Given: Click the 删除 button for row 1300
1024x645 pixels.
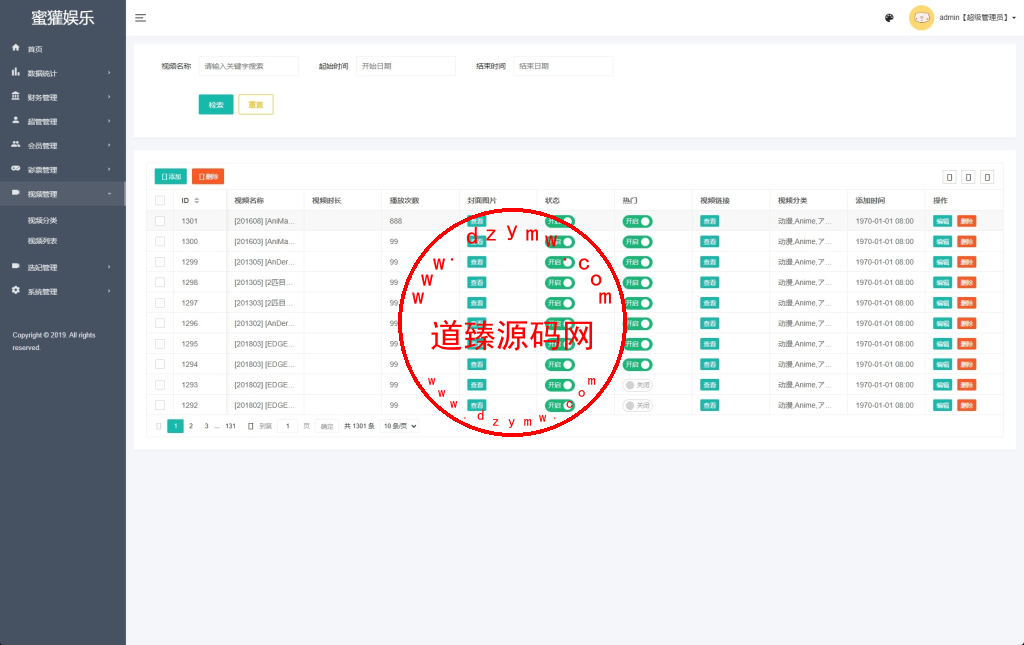Looking at the screenshot, I should click(x=967, y=242).
